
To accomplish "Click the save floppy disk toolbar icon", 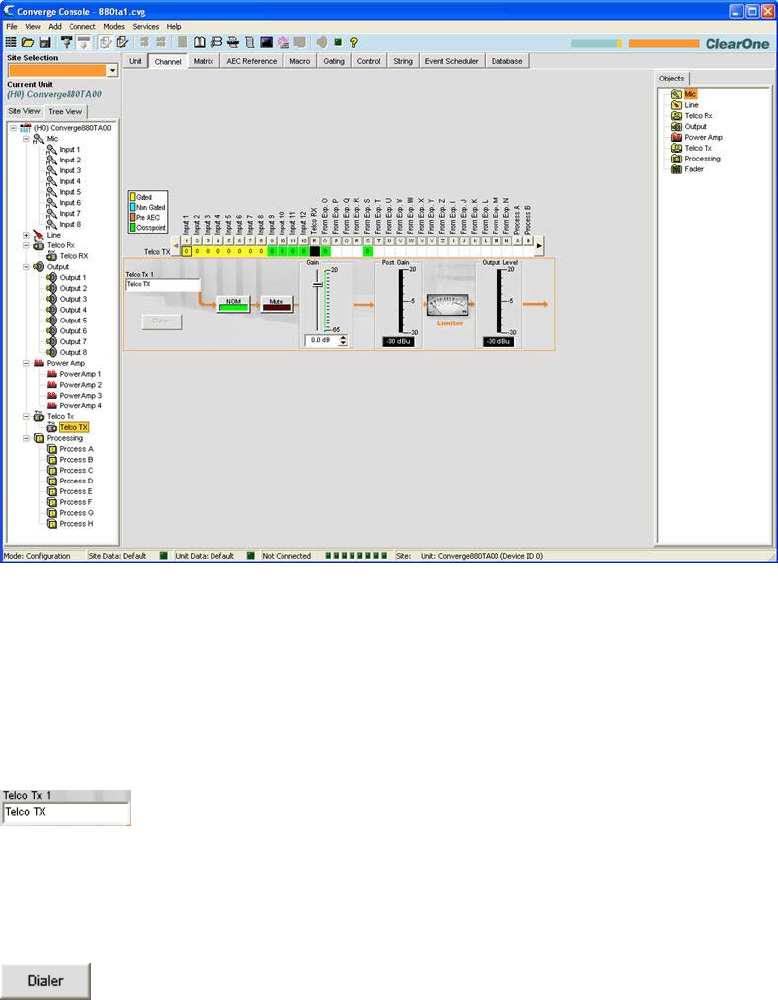I will [x=45, y=42].
